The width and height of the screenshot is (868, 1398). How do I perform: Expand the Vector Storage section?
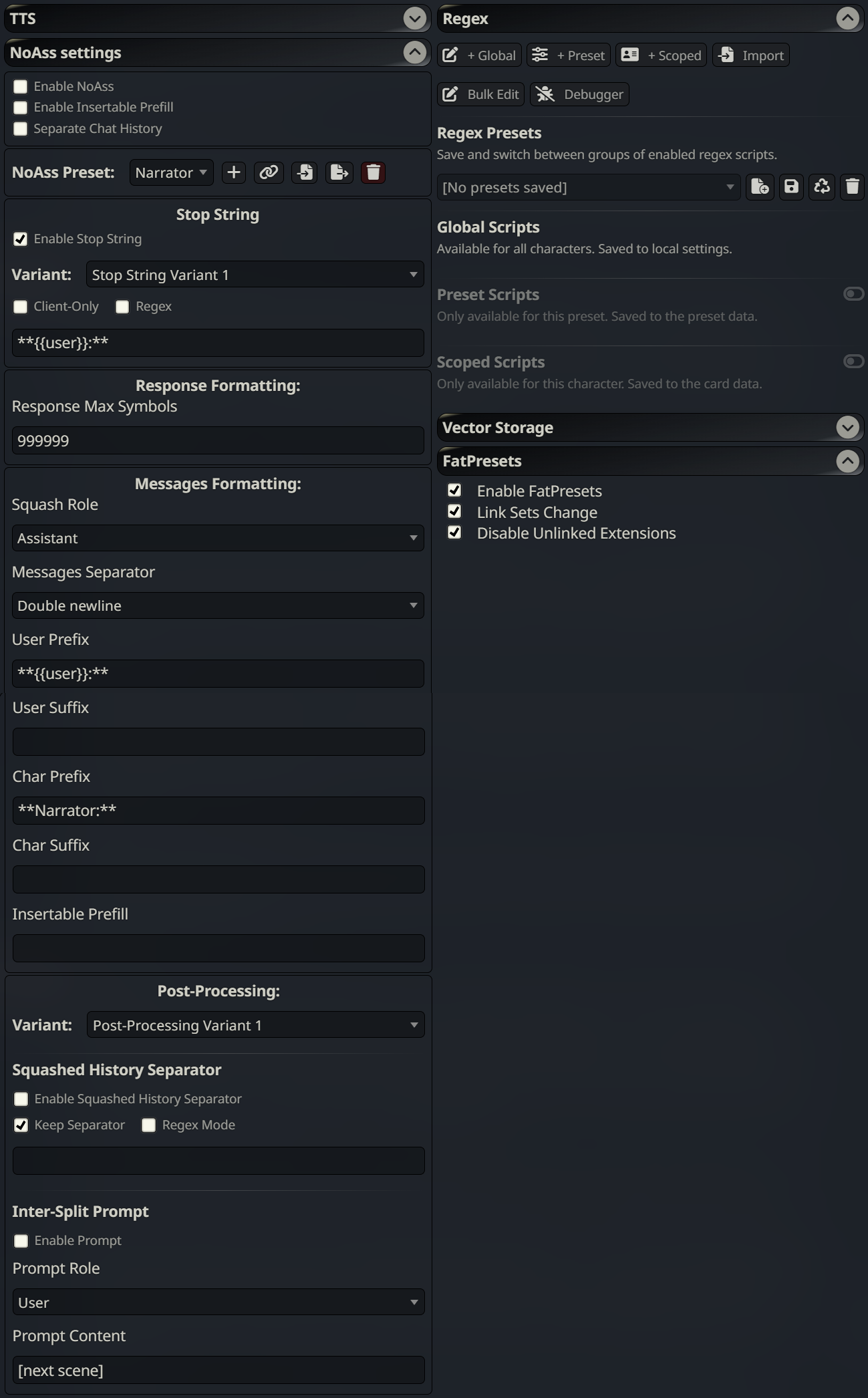847,428
